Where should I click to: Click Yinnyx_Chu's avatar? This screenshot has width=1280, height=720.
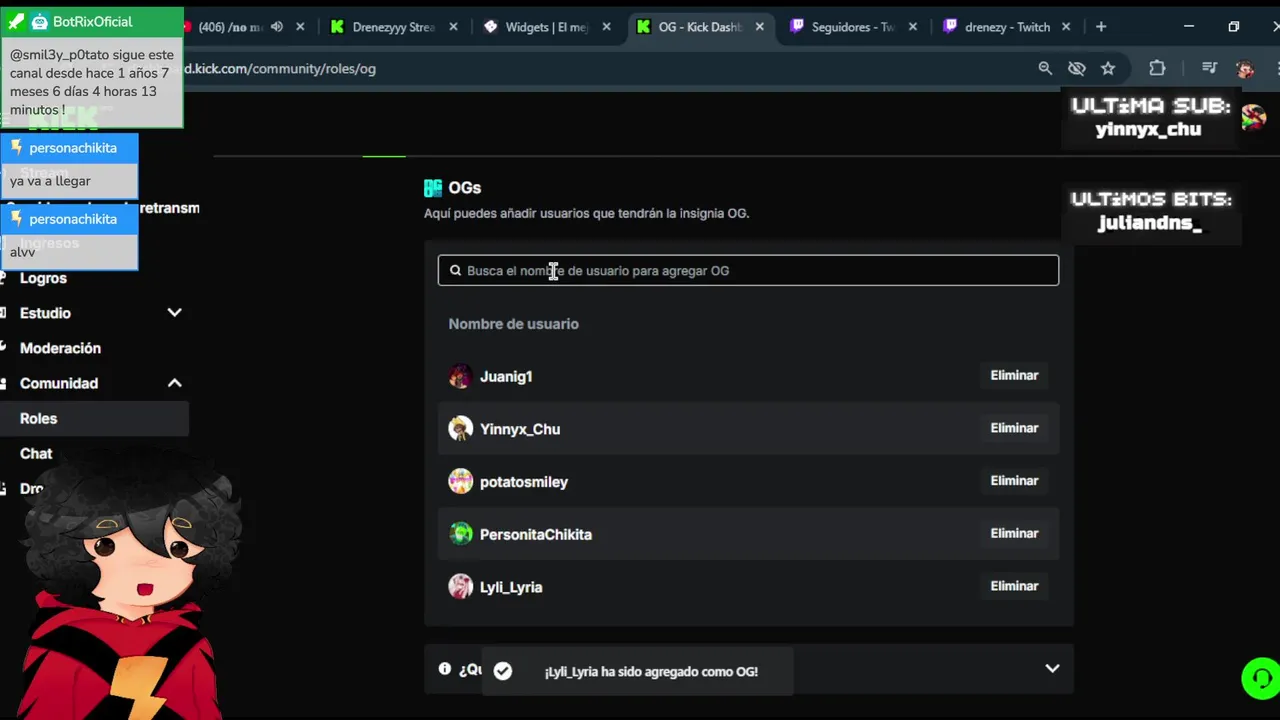pyautogui.click(x=461, y=429)
